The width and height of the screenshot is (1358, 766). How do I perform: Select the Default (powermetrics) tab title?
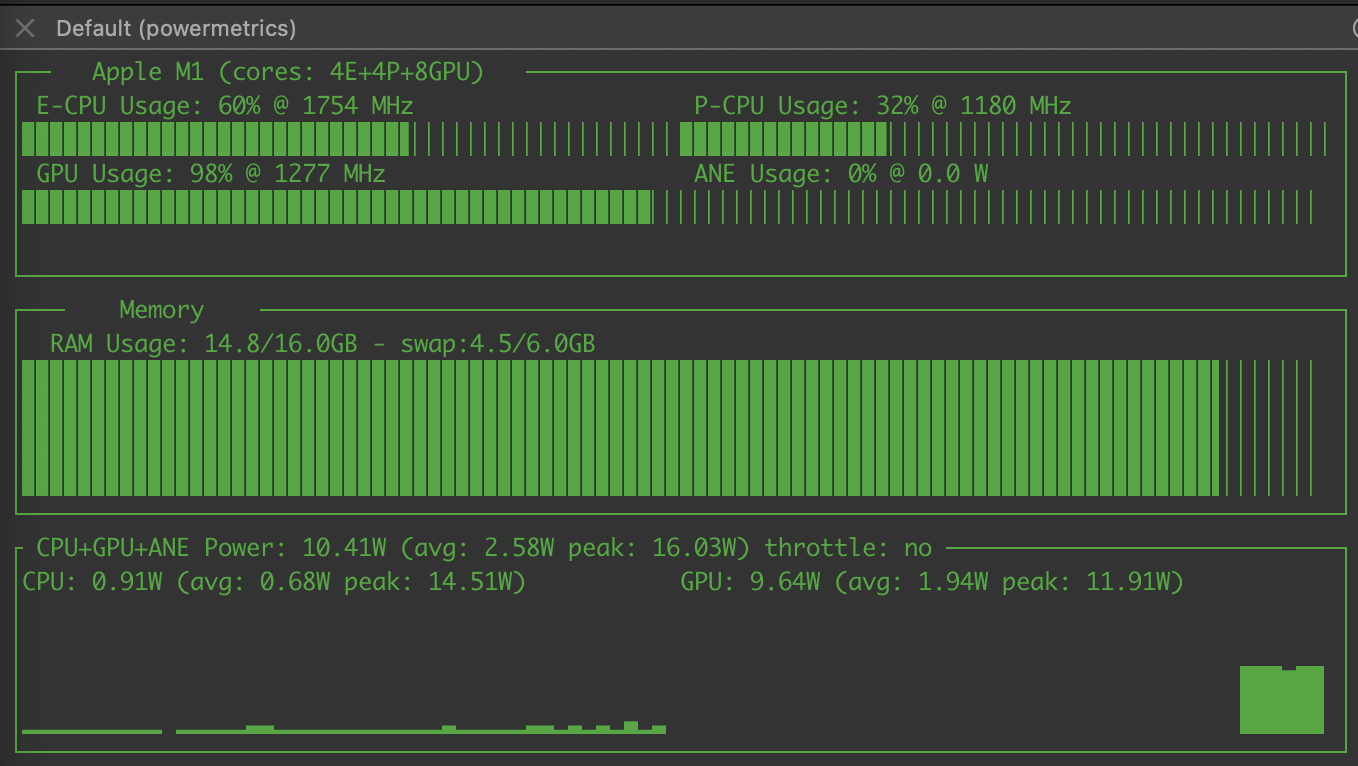(x=176, y=28)
